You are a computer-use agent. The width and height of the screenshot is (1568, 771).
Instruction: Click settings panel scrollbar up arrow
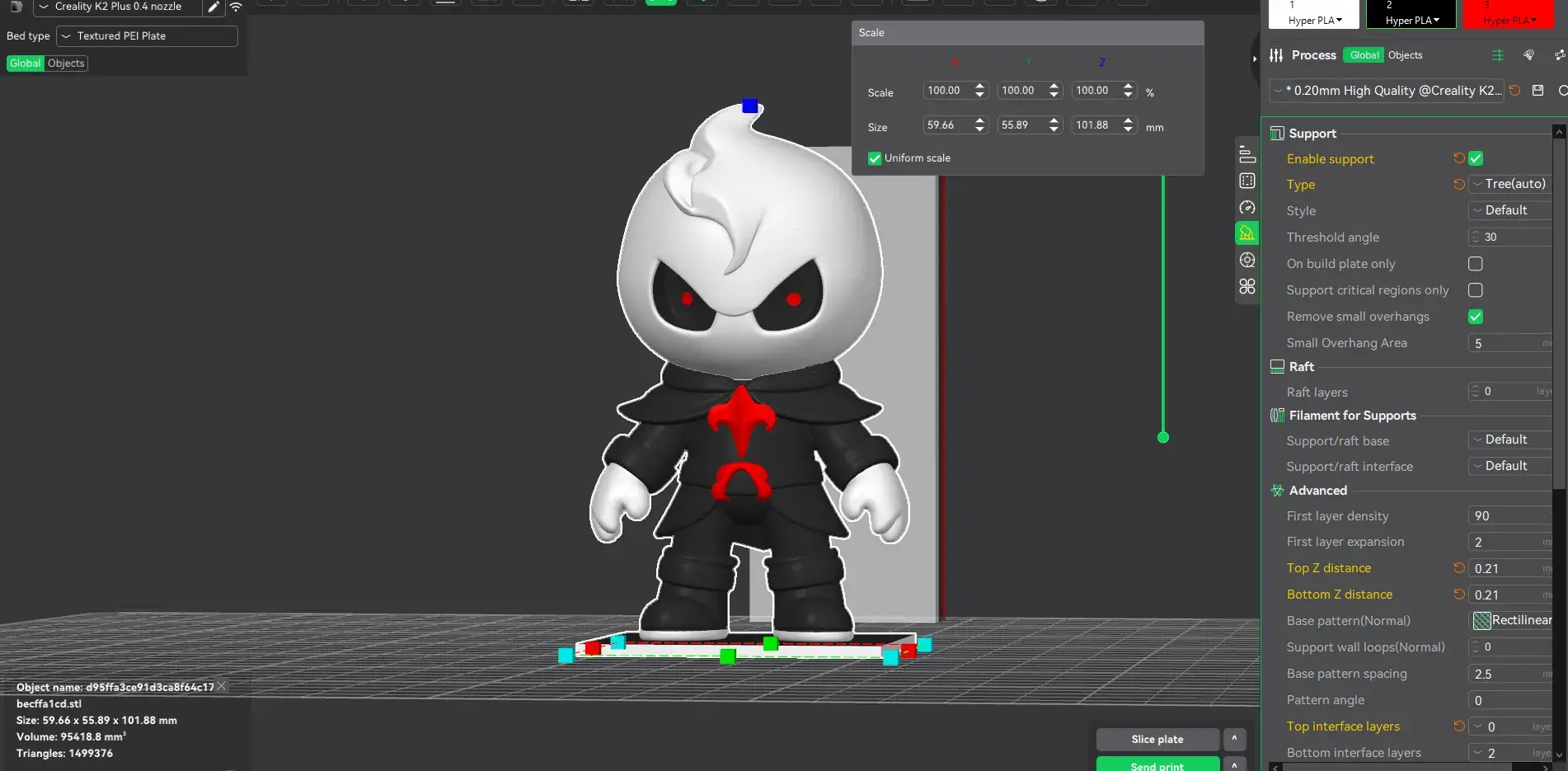point(1559,132)
